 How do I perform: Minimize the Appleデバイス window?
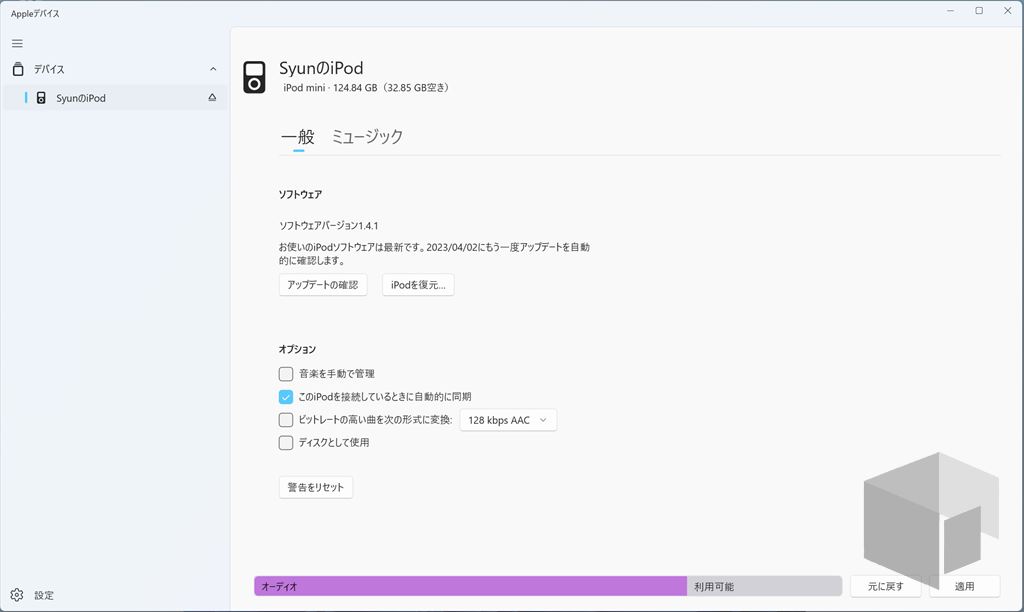point(950,10)
